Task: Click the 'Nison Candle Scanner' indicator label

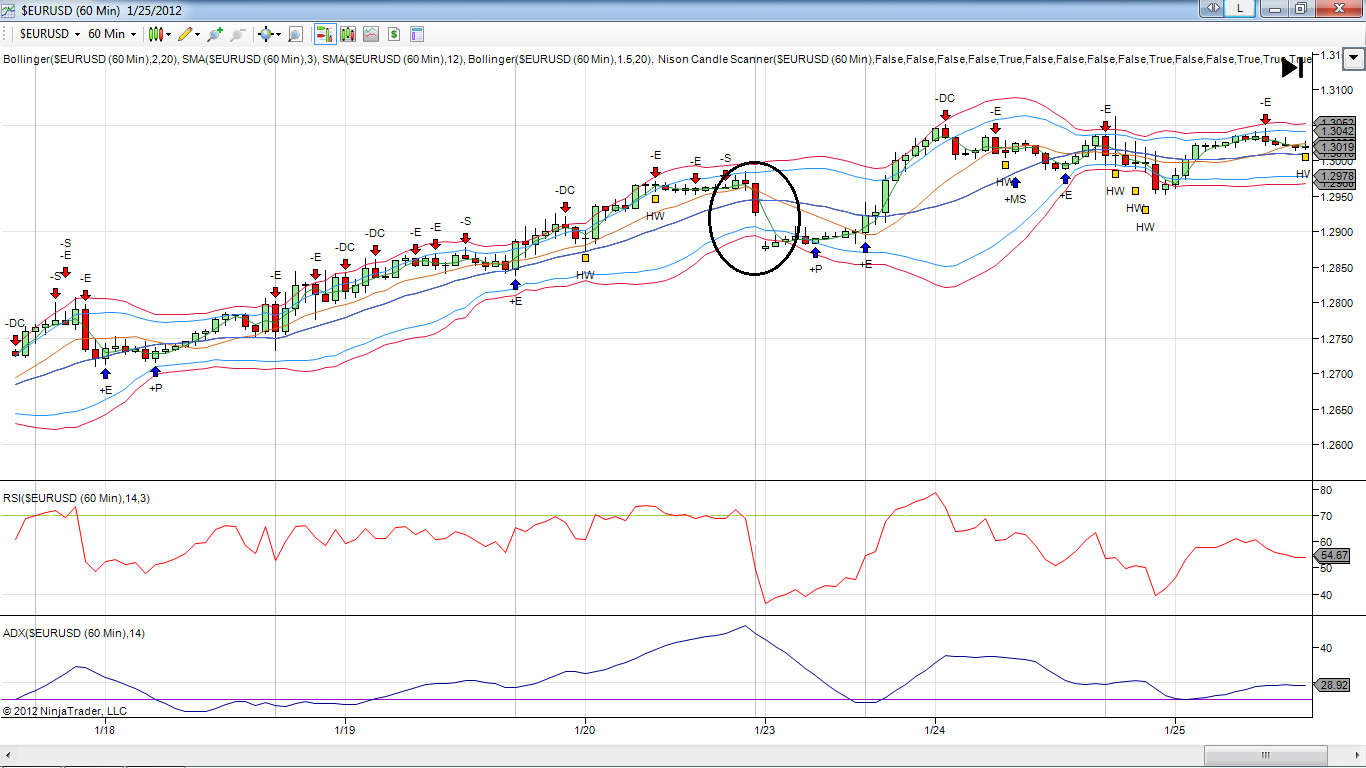Action: 983,60
